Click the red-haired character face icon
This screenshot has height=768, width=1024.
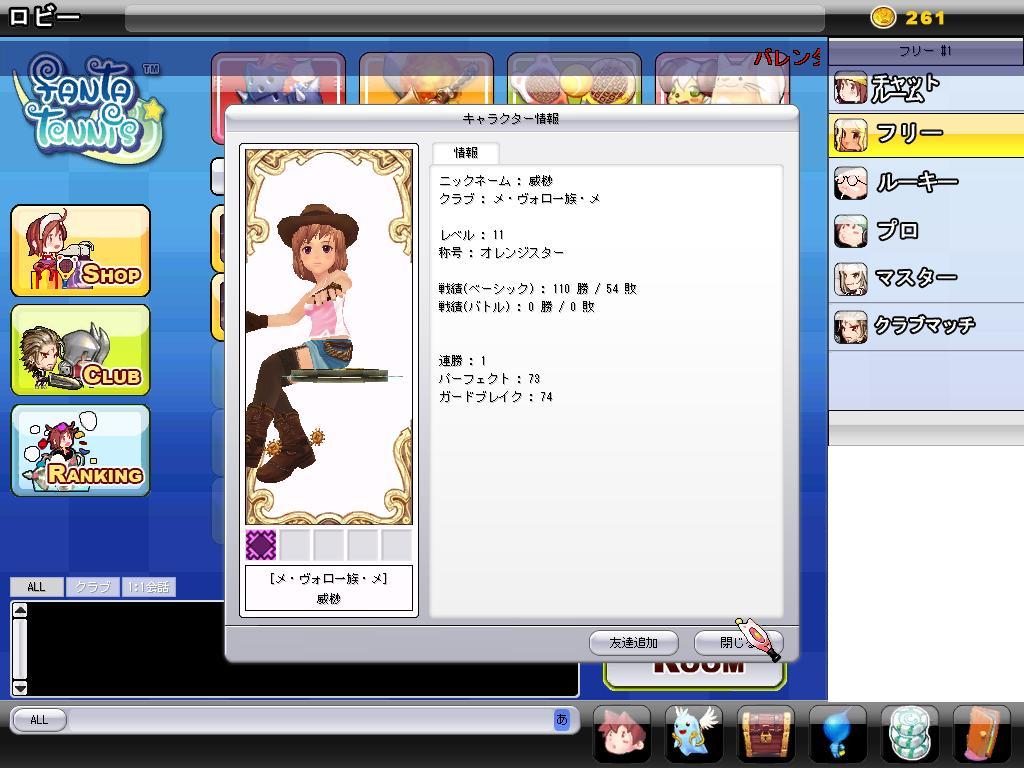(x=622, y=732)
